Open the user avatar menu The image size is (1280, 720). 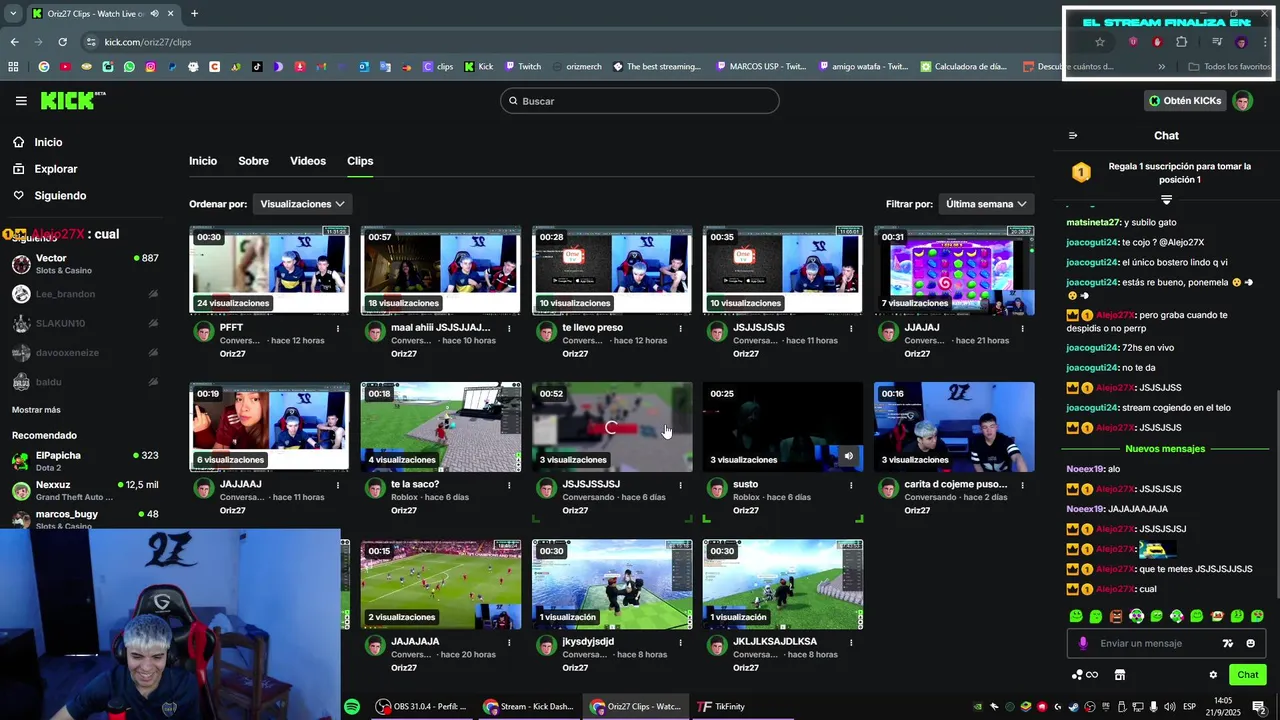1243,101
